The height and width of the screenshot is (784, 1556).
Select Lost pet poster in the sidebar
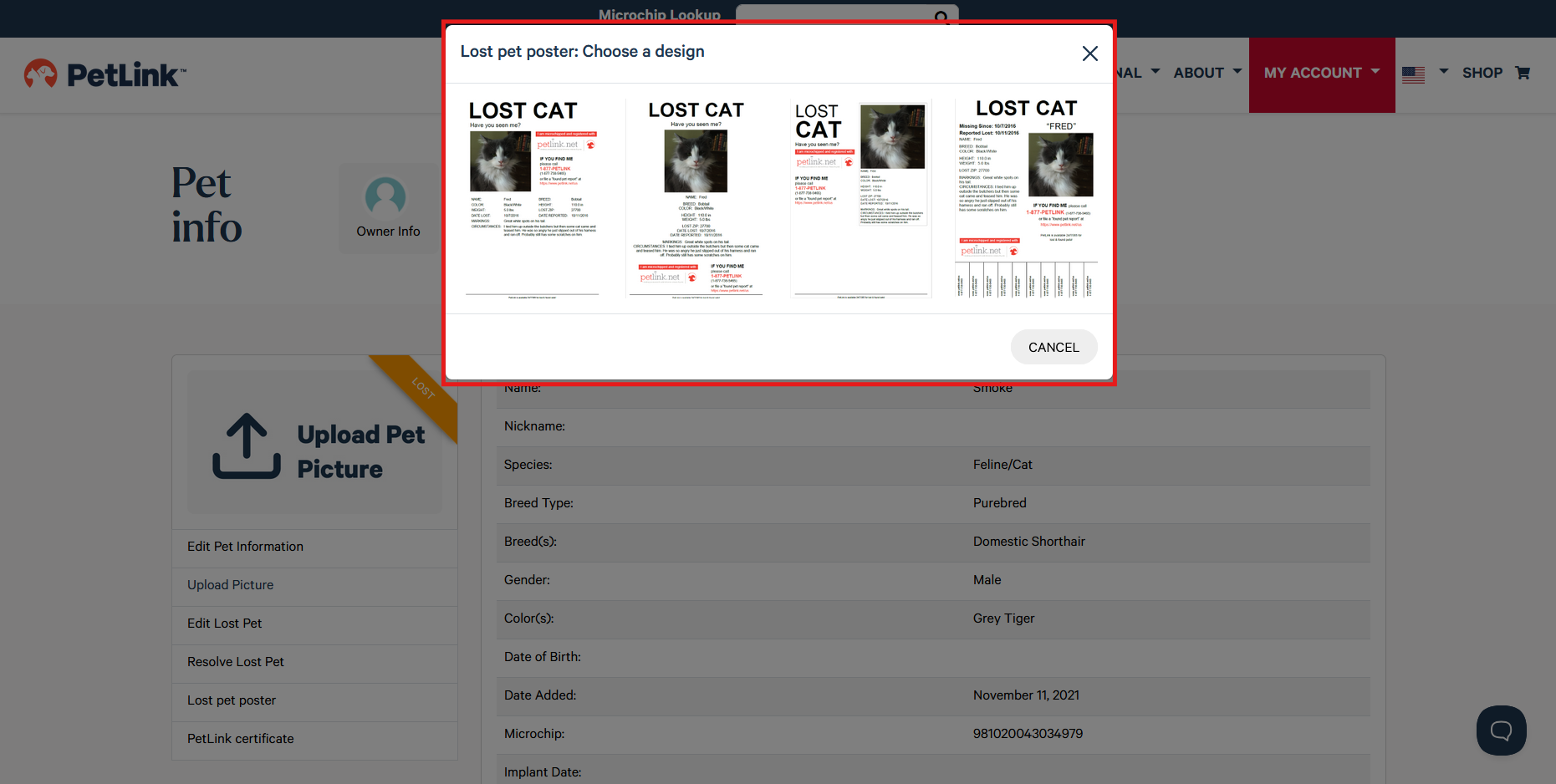(x=314, y=700)
